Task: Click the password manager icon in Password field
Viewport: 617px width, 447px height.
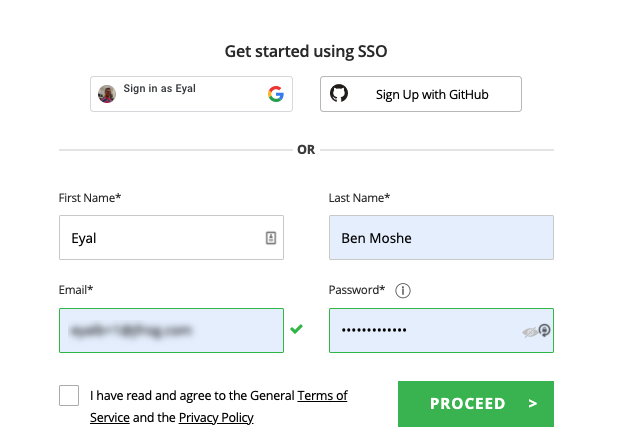Action: pos(545,330)
